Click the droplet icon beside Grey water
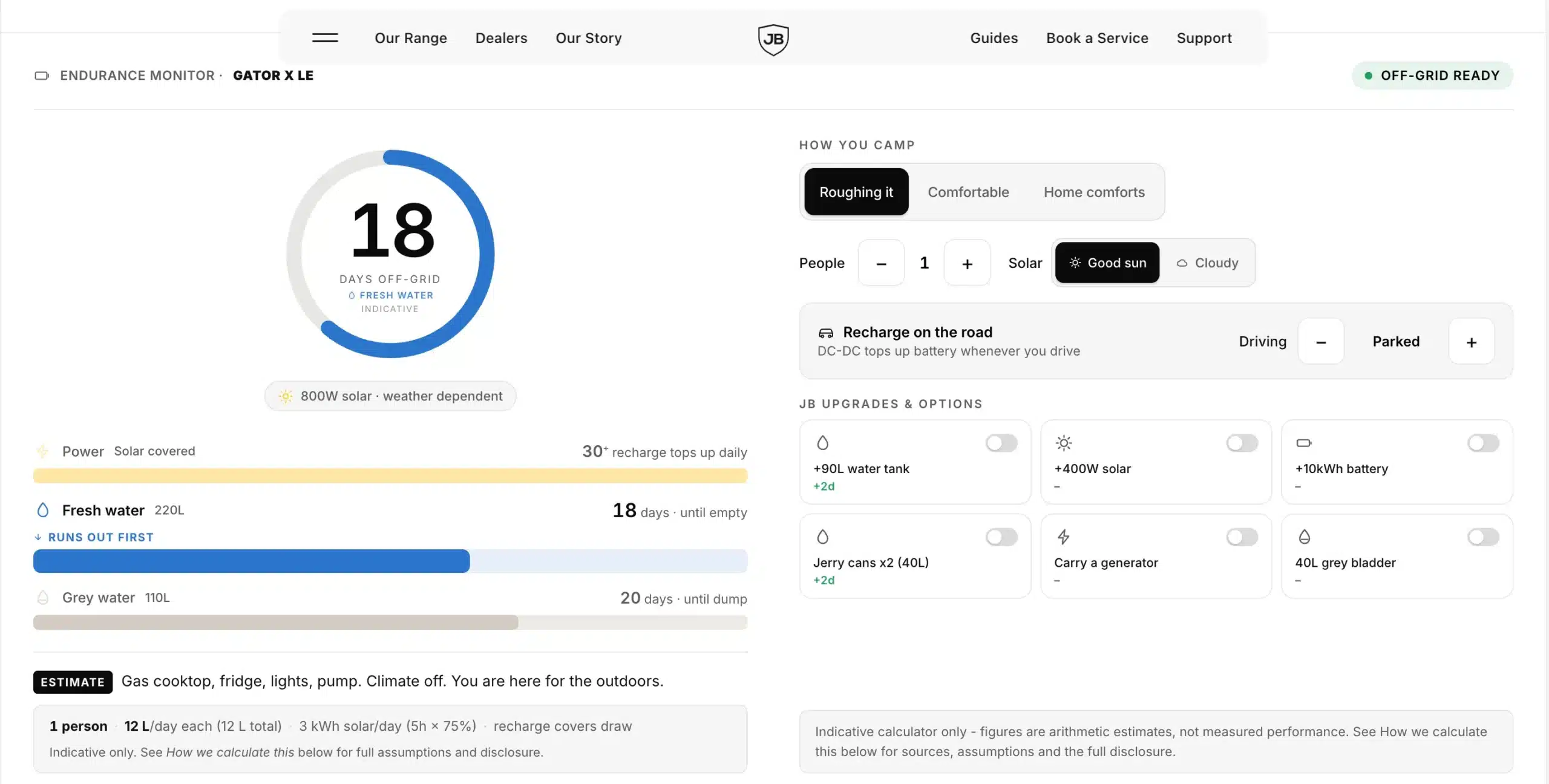Screen dimensions: 1549x784 click(x=42, y=598)
